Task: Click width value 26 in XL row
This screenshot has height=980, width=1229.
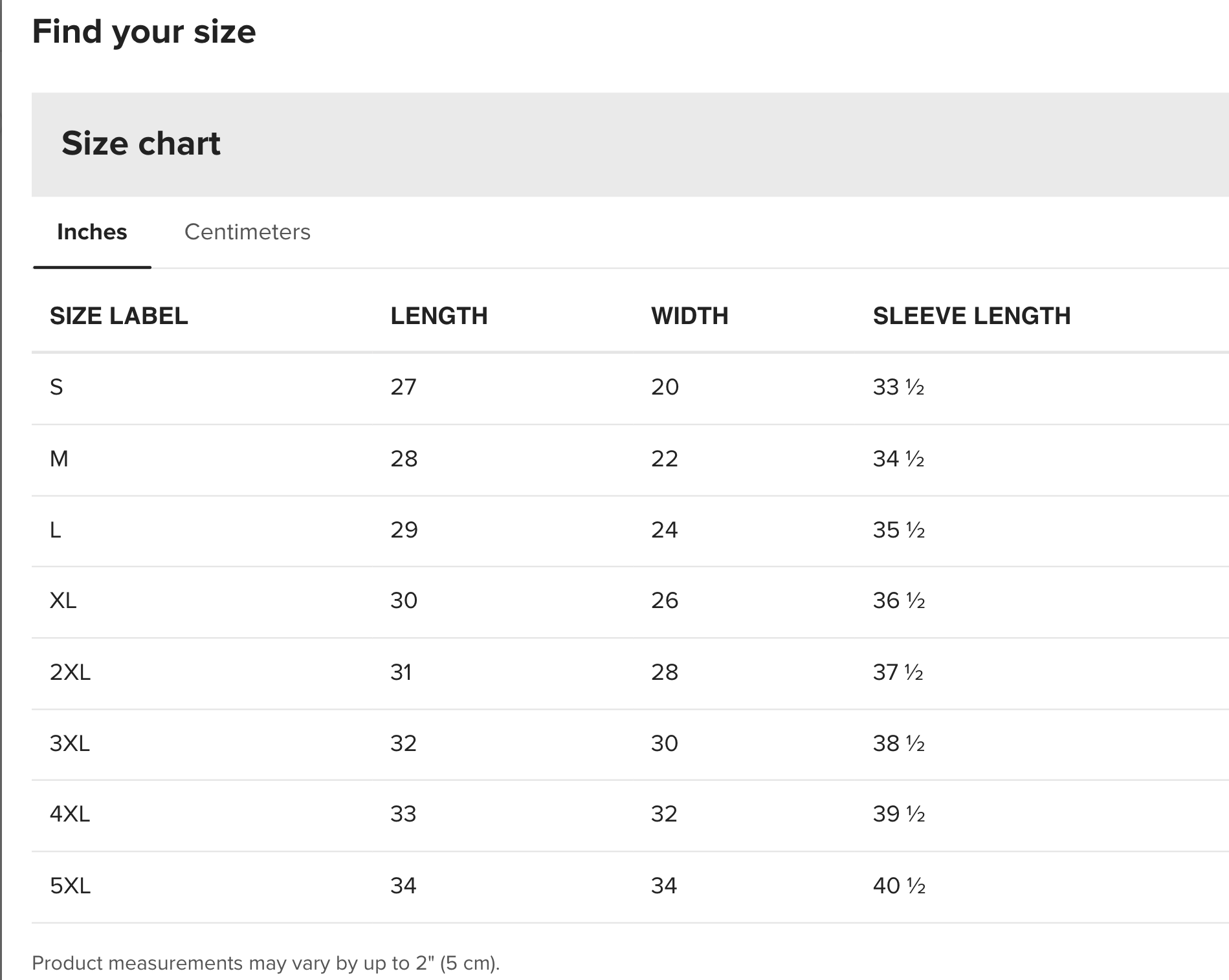Action: tap(665, 600)
